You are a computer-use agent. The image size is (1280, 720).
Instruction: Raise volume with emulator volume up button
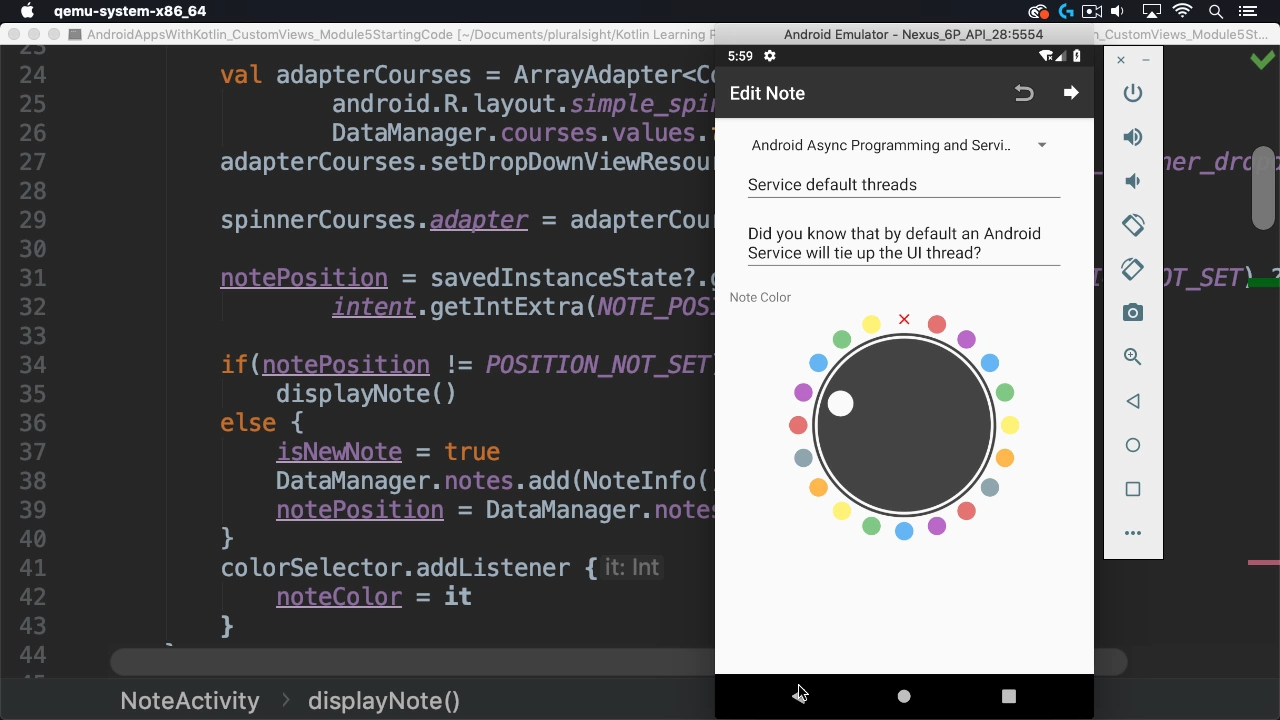tap(1133, 137)
